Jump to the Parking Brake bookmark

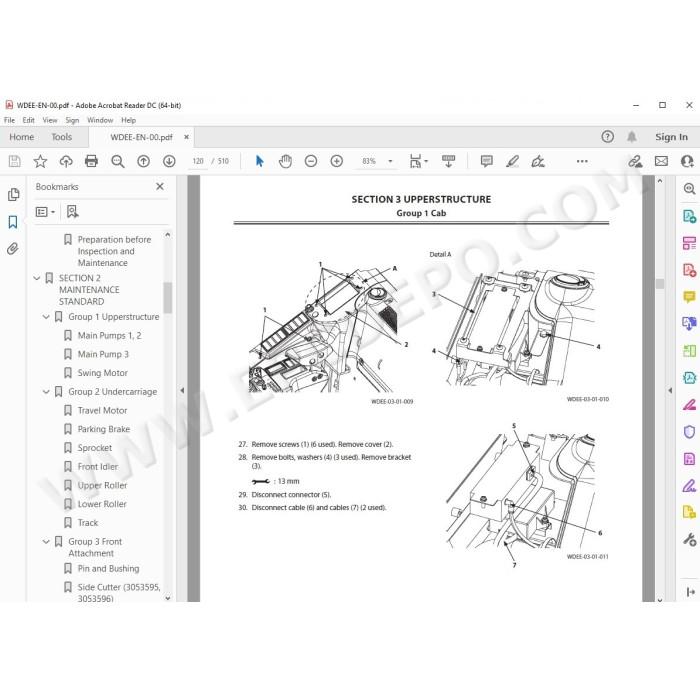tap(104, 429)
